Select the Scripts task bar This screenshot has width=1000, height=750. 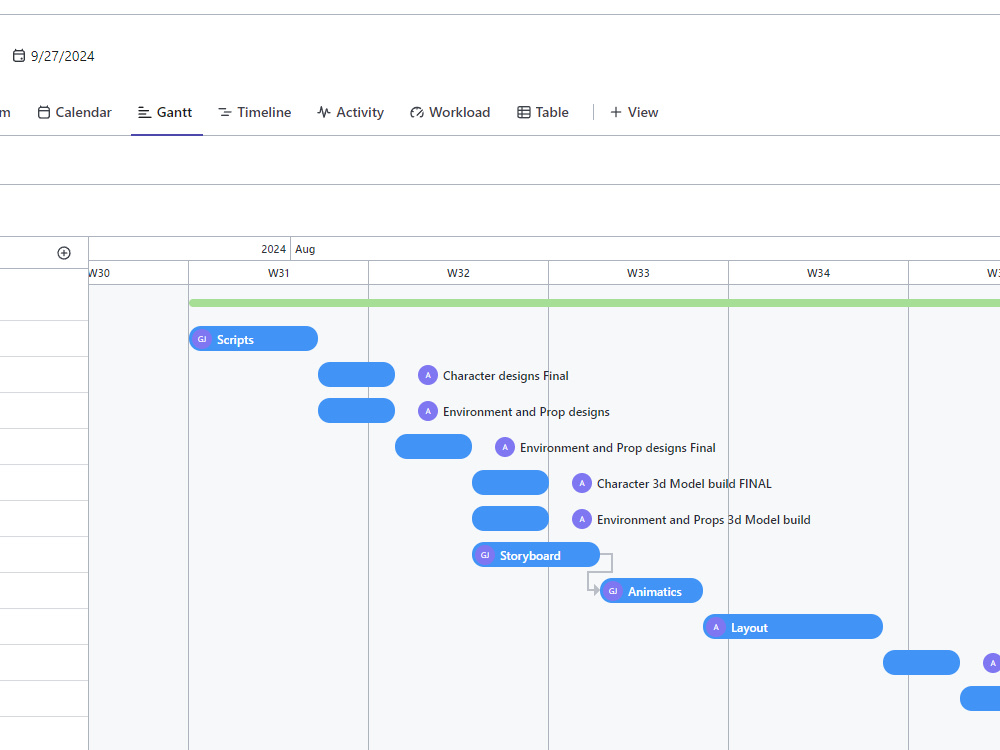pyautogui.click(x=253, y=339)
